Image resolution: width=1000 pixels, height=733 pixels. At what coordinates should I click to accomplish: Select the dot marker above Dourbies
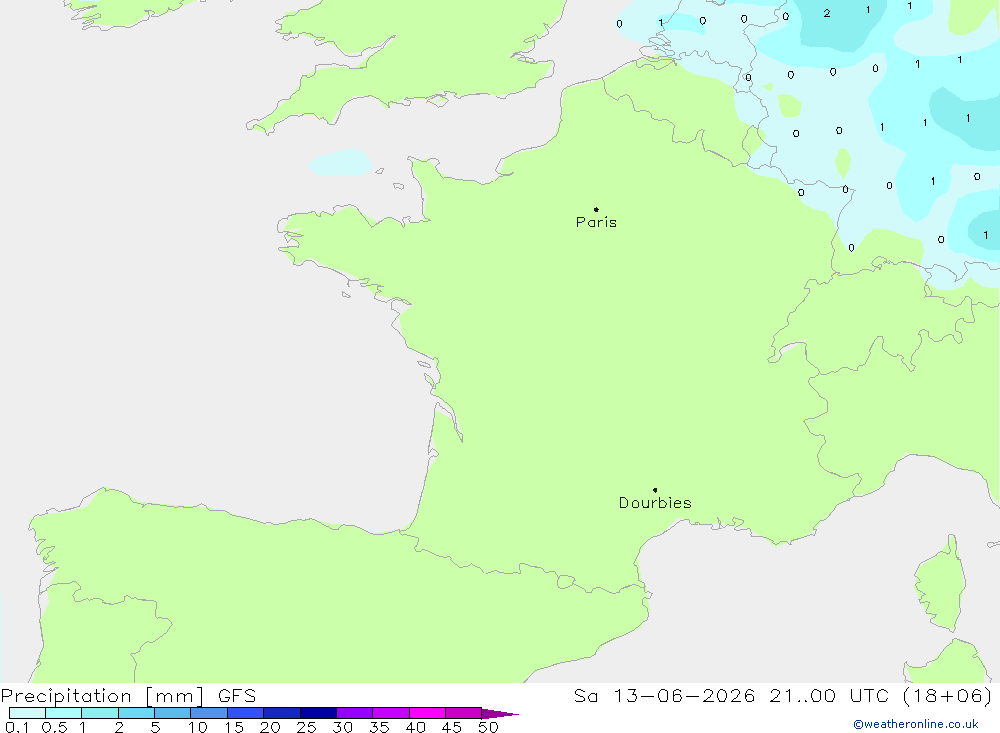click(655, 490)
